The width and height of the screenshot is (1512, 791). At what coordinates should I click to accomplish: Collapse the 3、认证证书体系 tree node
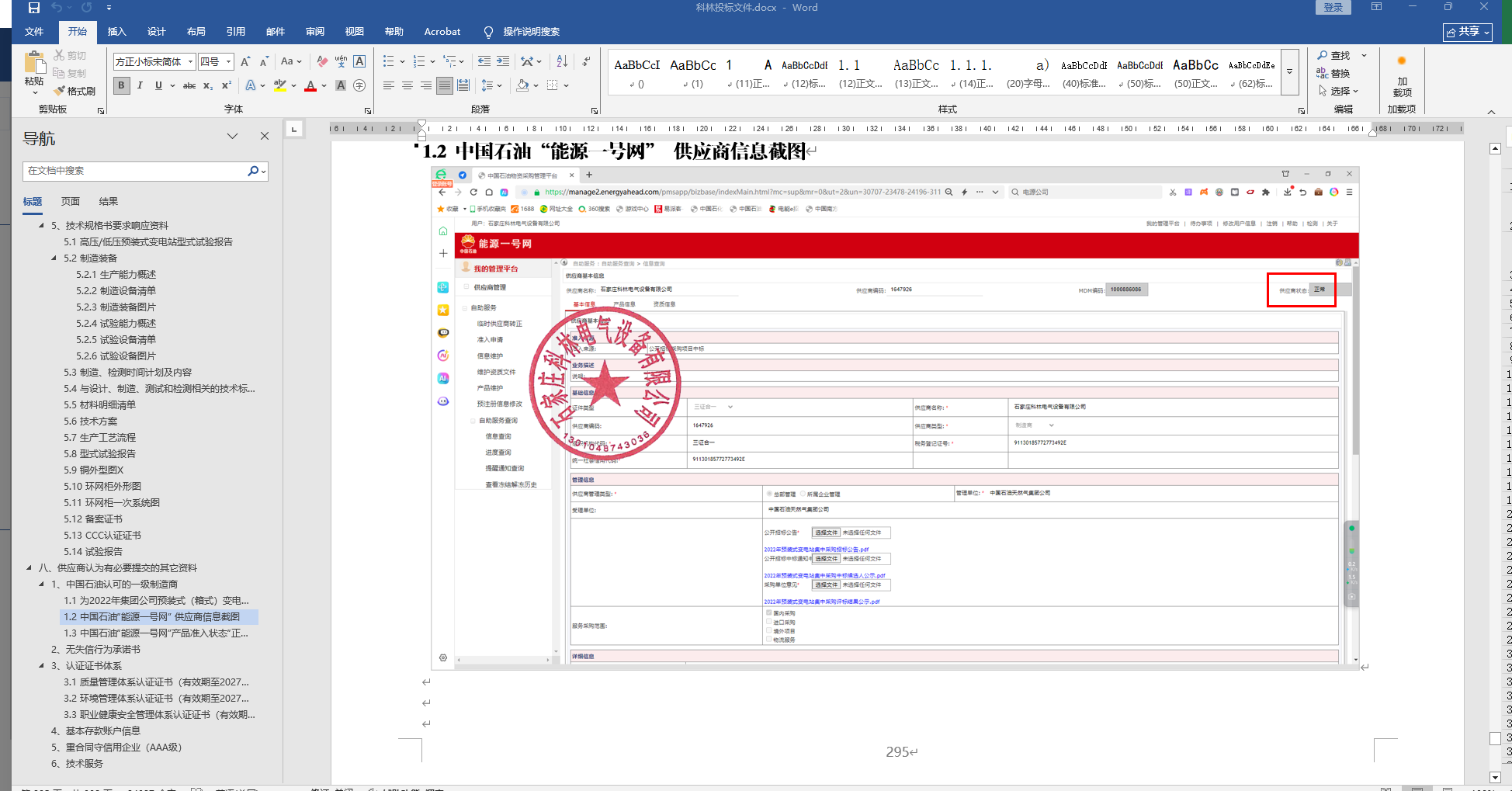41,665
